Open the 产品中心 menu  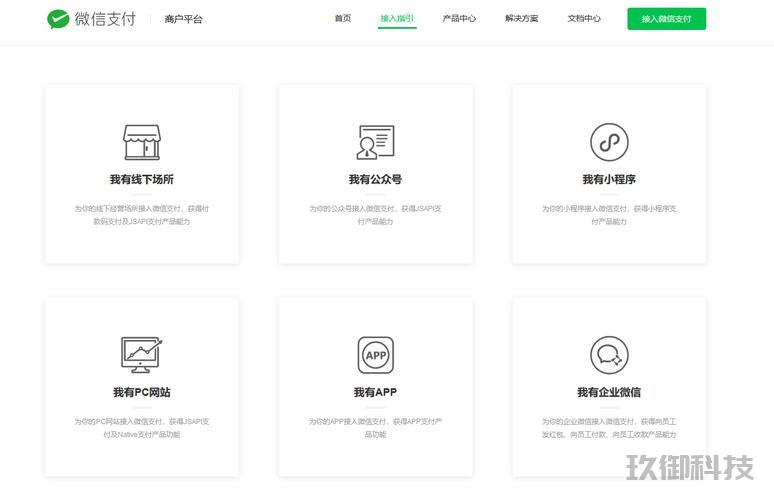459,19
